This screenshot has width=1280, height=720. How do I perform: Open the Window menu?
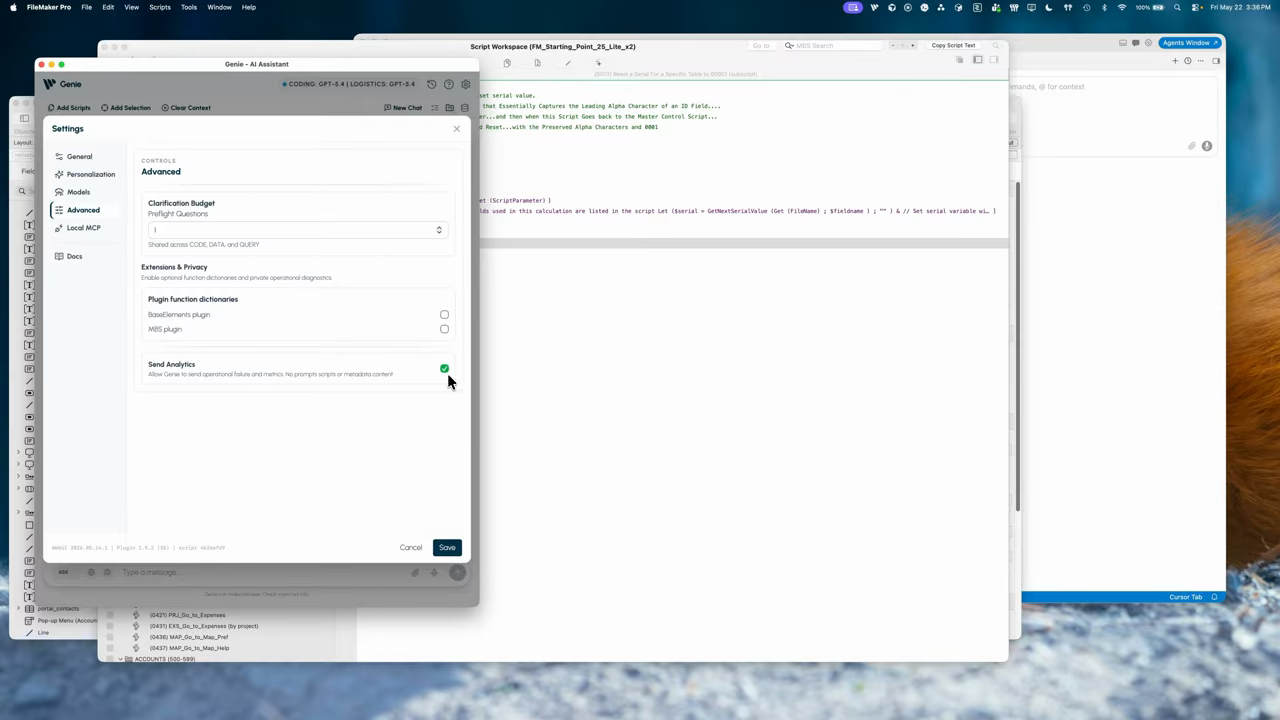tap(219, 7)
